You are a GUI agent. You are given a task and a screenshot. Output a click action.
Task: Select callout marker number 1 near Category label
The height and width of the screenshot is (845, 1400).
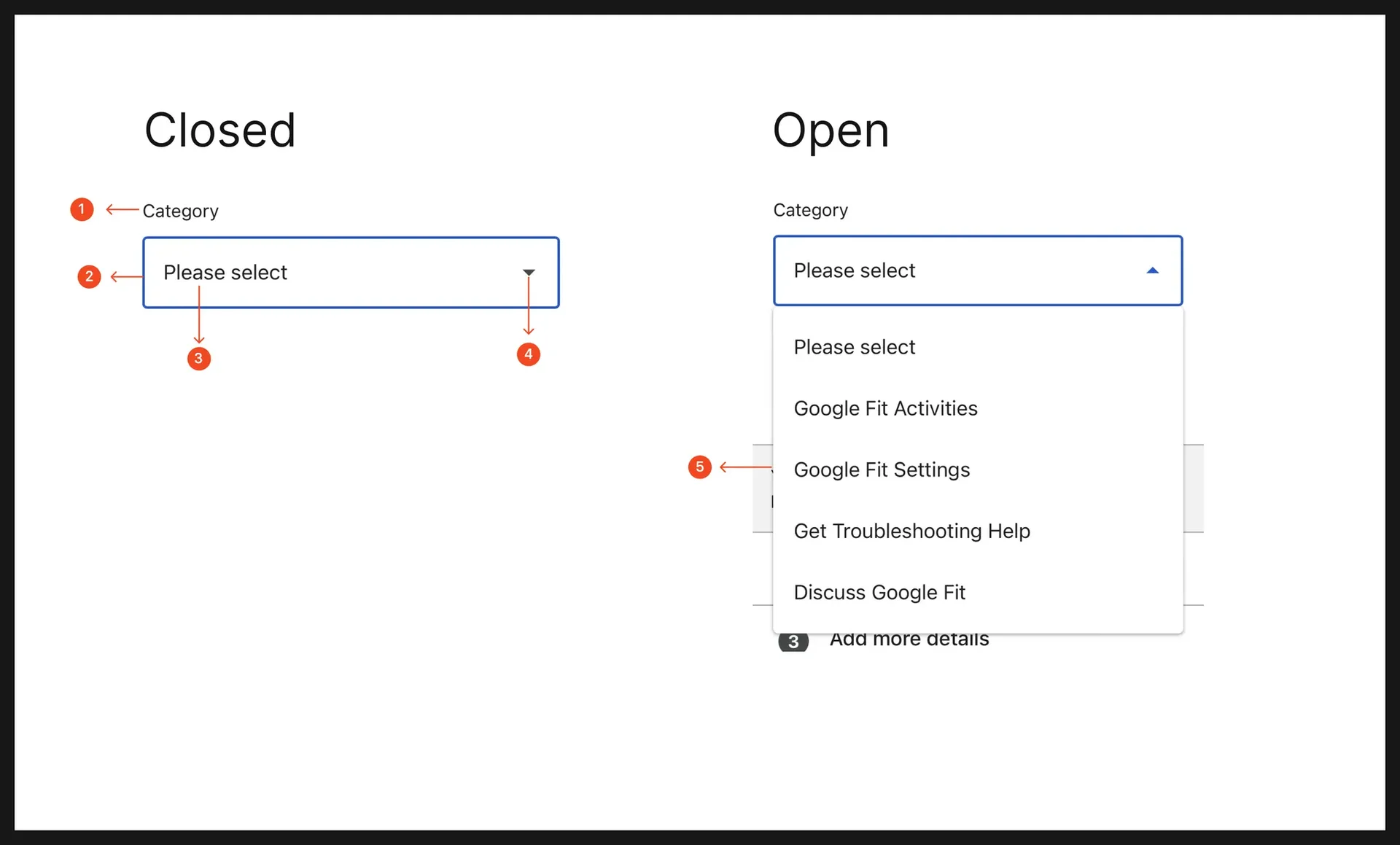coord(81,209)
